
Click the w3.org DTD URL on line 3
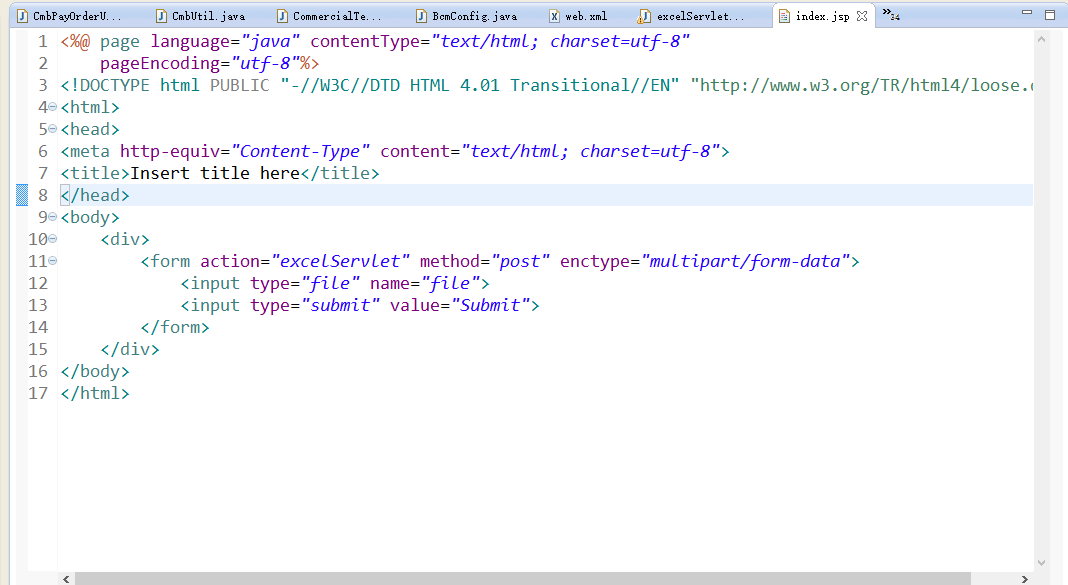[x=862, y=85]
